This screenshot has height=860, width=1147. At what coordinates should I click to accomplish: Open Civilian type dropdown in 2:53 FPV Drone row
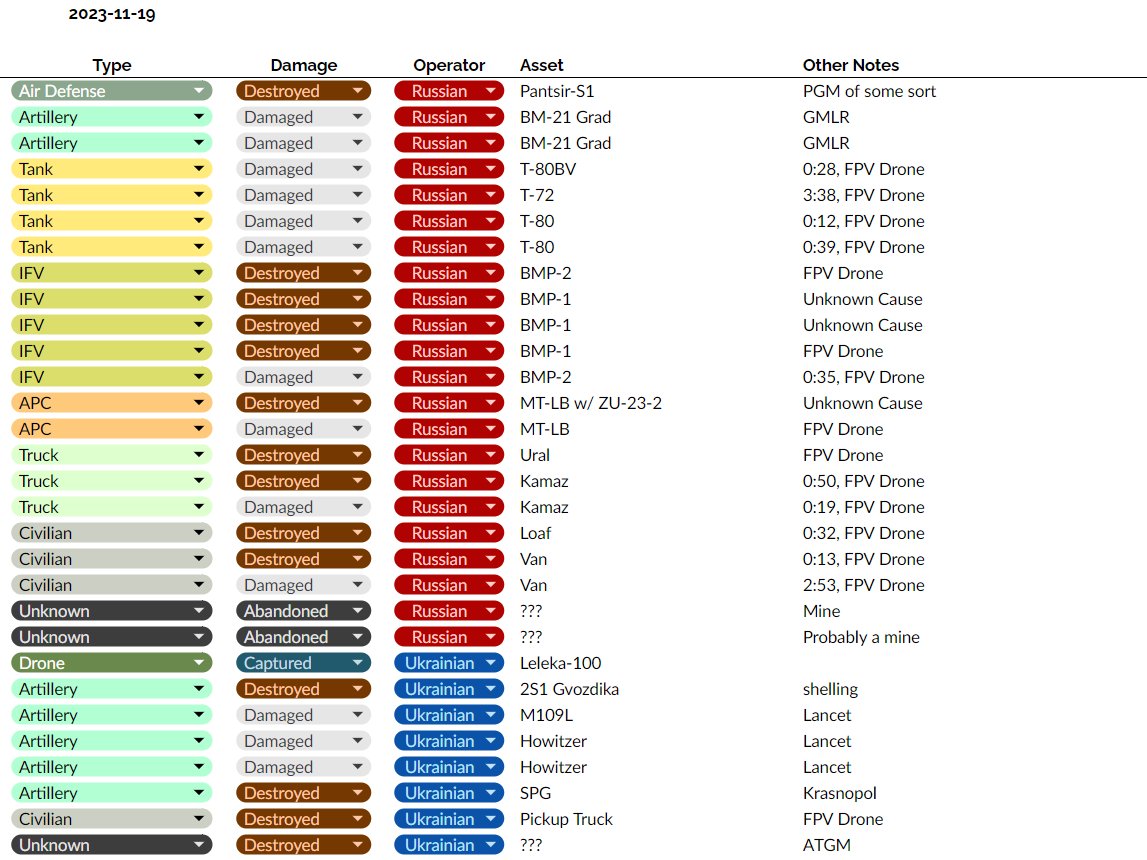[x=111, y=585]
